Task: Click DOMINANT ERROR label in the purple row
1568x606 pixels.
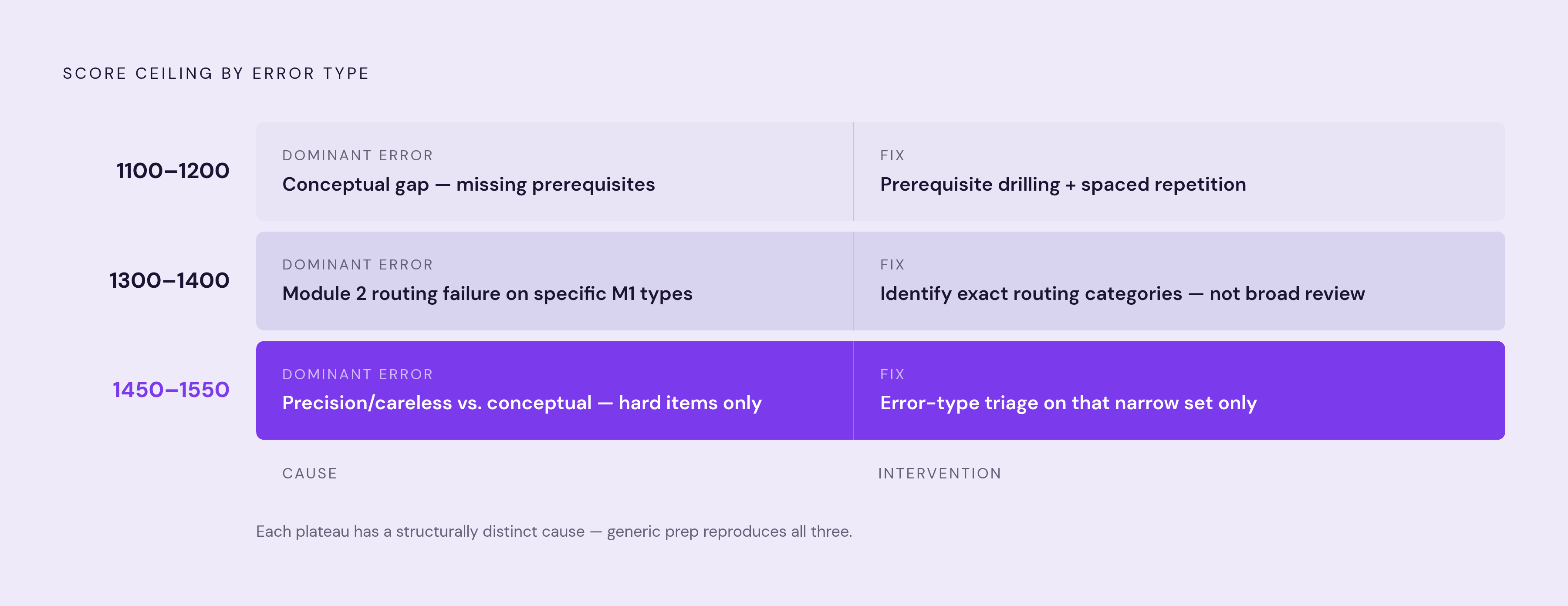Action: click(x=357, y=374)
